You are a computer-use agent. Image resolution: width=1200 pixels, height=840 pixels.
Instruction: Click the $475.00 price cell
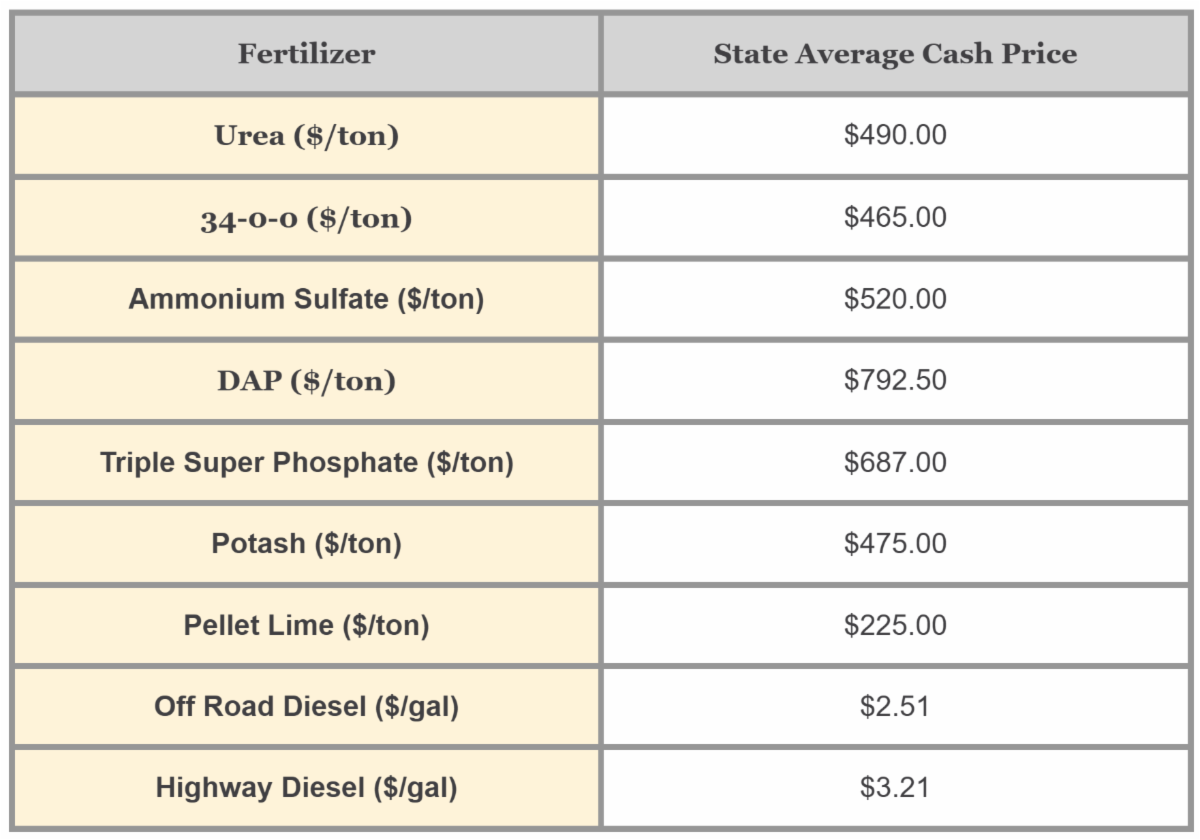tap(895, 544)
